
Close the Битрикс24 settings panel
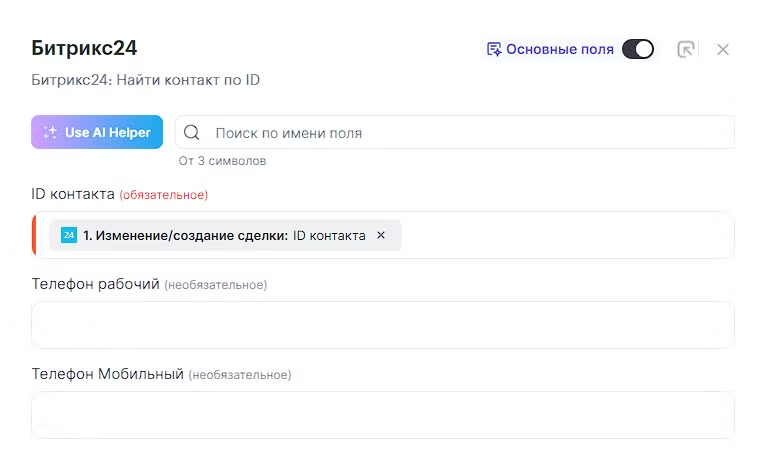(x=723, y=49)
